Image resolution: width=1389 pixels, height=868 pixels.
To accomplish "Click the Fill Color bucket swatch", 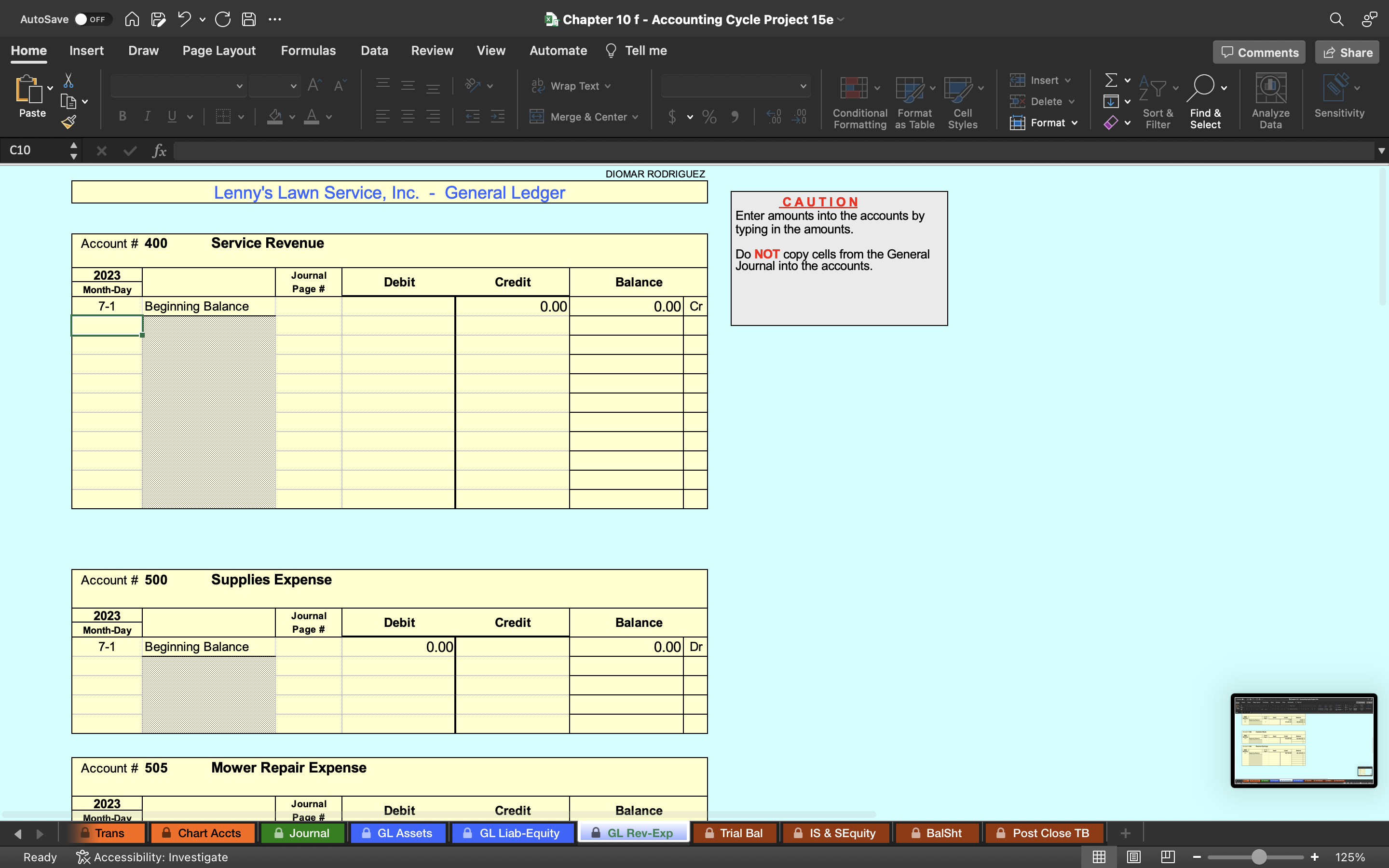I will point(275,117).
